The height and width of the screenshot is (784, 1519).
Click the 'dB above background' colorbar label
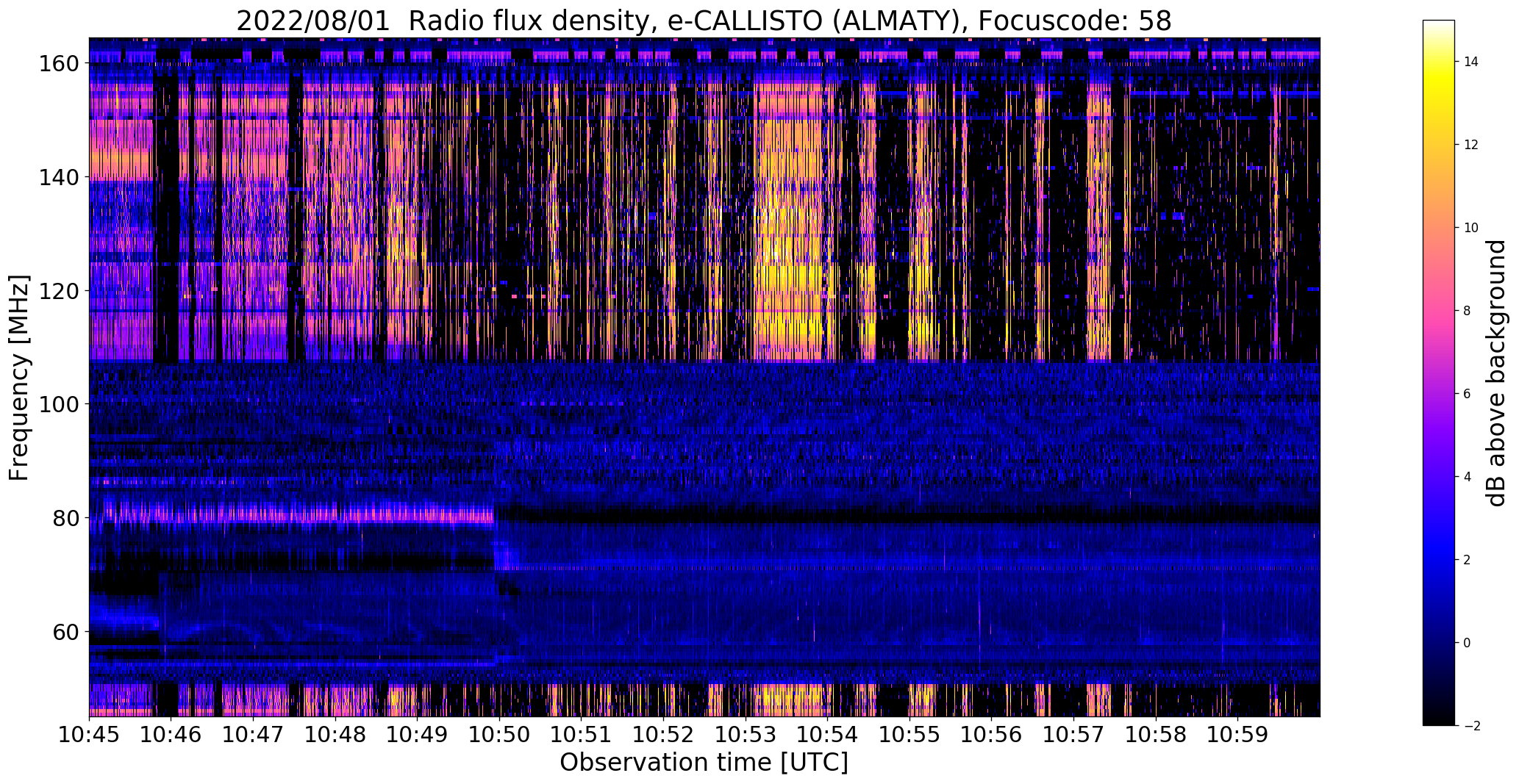pyautogui.click(x=1496, y=373)
